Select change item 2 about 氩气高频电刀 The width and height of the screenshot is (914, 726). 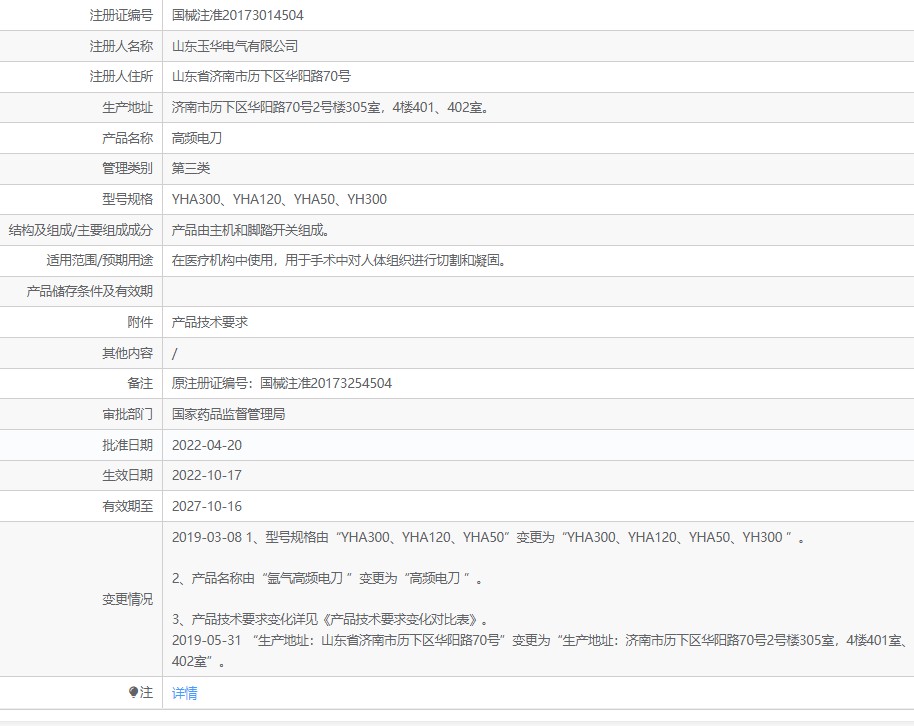coord(328,578)
